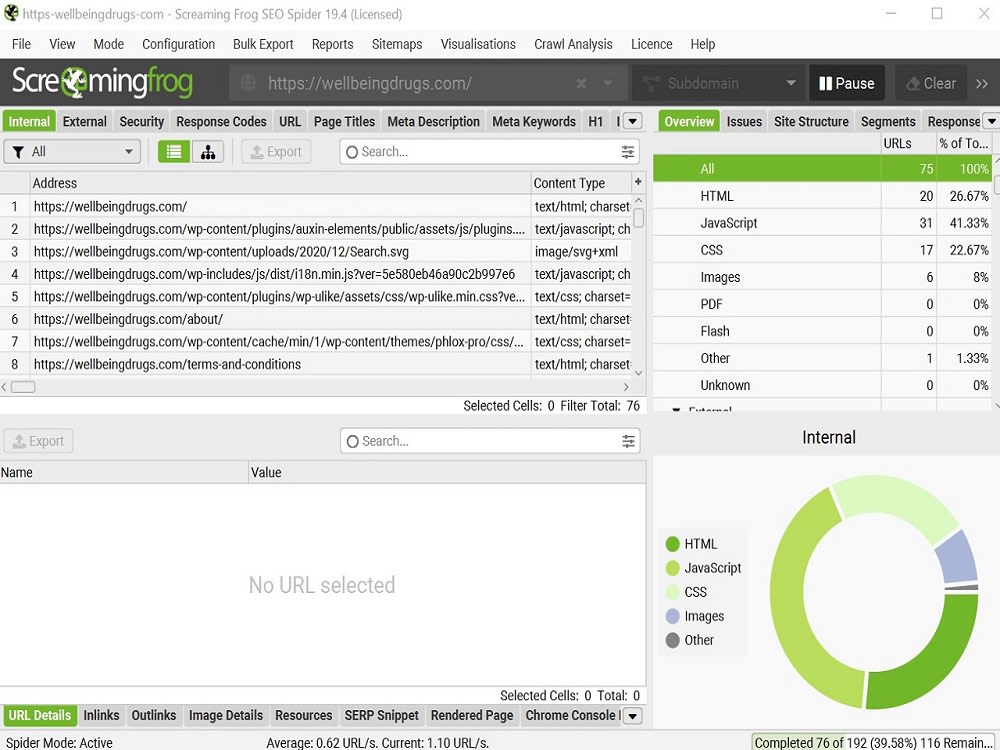Switch to tree view icon
Viewport: 1000px width, 750px height.
[208, 152]
